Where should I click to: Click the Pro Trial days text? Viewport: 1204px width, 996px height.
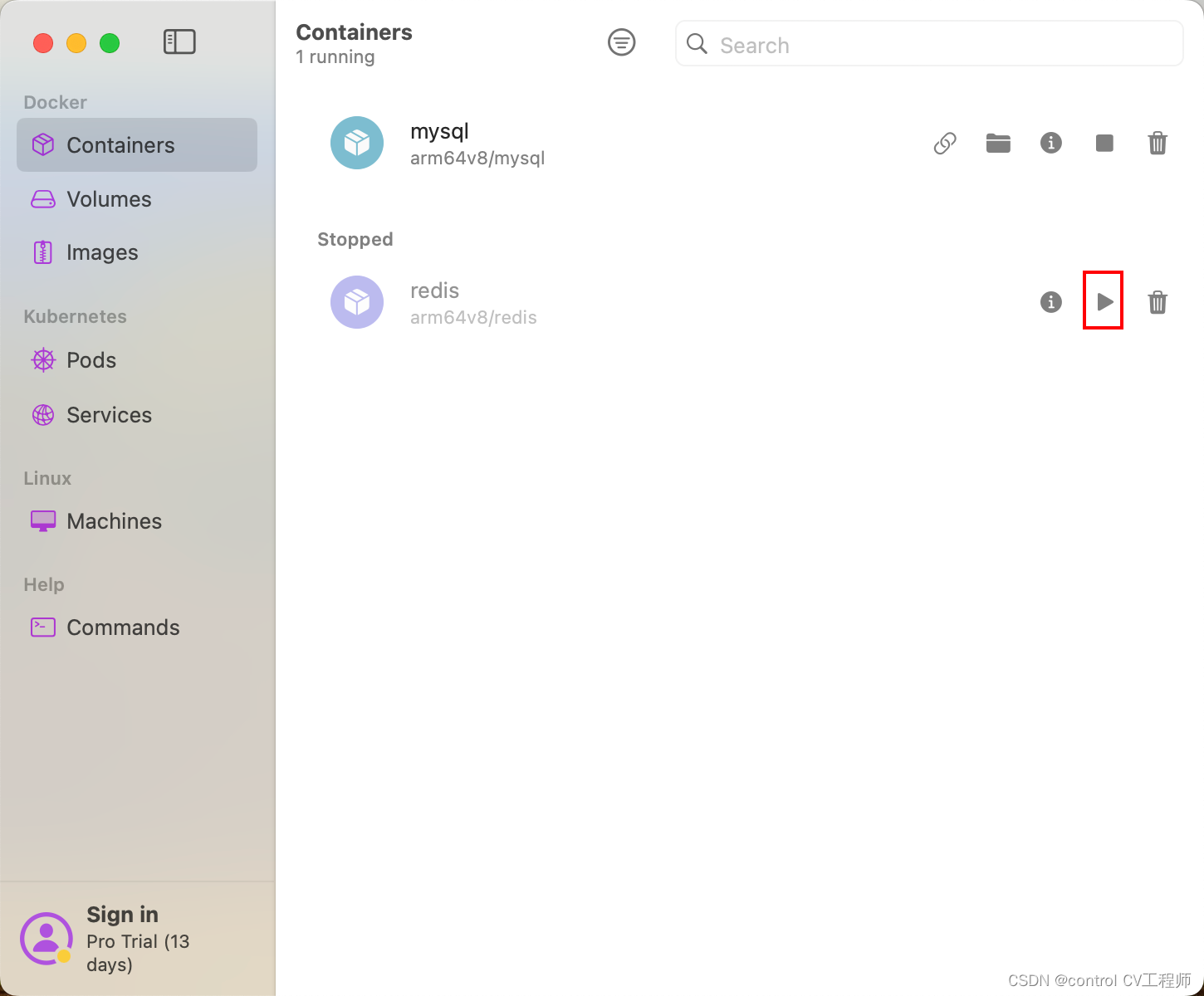(x=138, y=953)
